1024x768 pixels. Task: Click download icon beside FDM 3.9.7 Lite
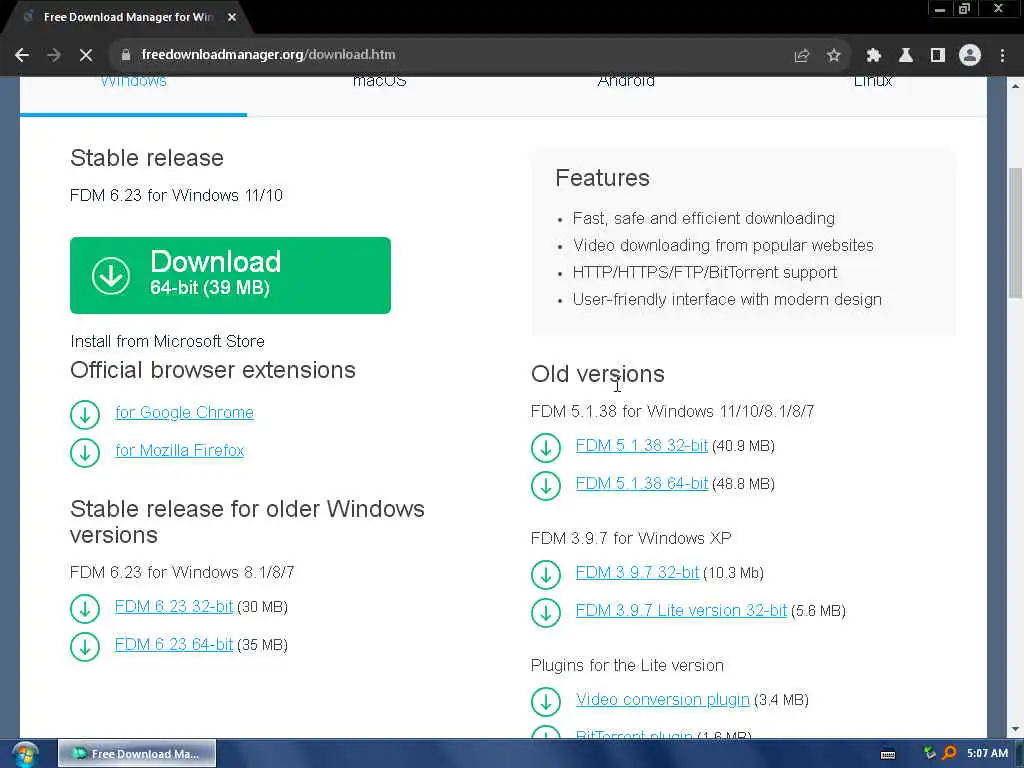coord(546,613)
